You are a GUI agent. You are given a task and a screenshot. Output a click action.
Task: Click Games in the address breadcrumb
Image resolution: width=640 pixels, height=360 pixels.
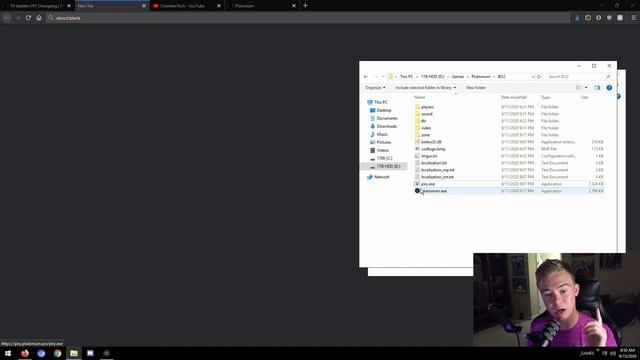pyautogui.click(x=458, y=77)
